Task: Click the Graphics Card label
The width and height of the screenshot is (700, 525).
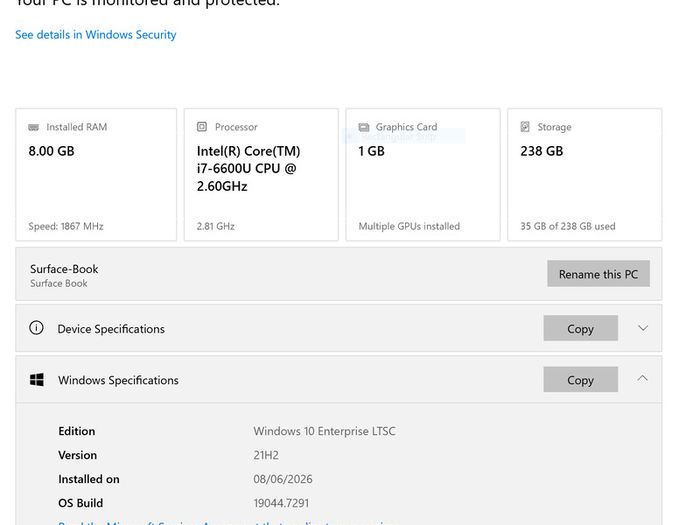Action: pyautogui.click(x=406, y=127)
